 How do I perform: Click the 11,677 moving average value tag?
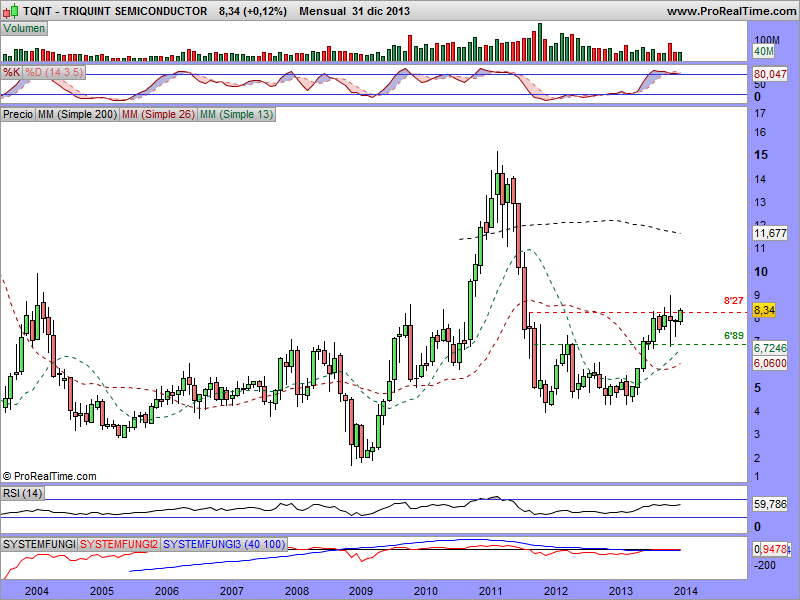pyautogui.click(x=770, y=233)
